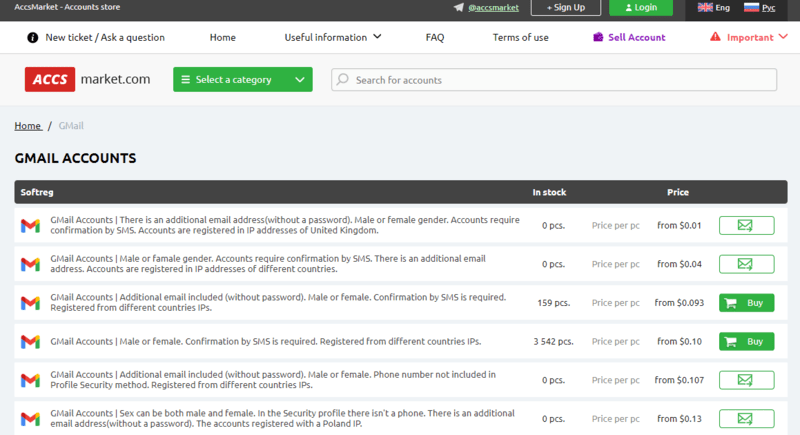The height and width of the screenshot is (435, 800).
Task: Switch language to Eng via UK flag
Action: point(713,8)
